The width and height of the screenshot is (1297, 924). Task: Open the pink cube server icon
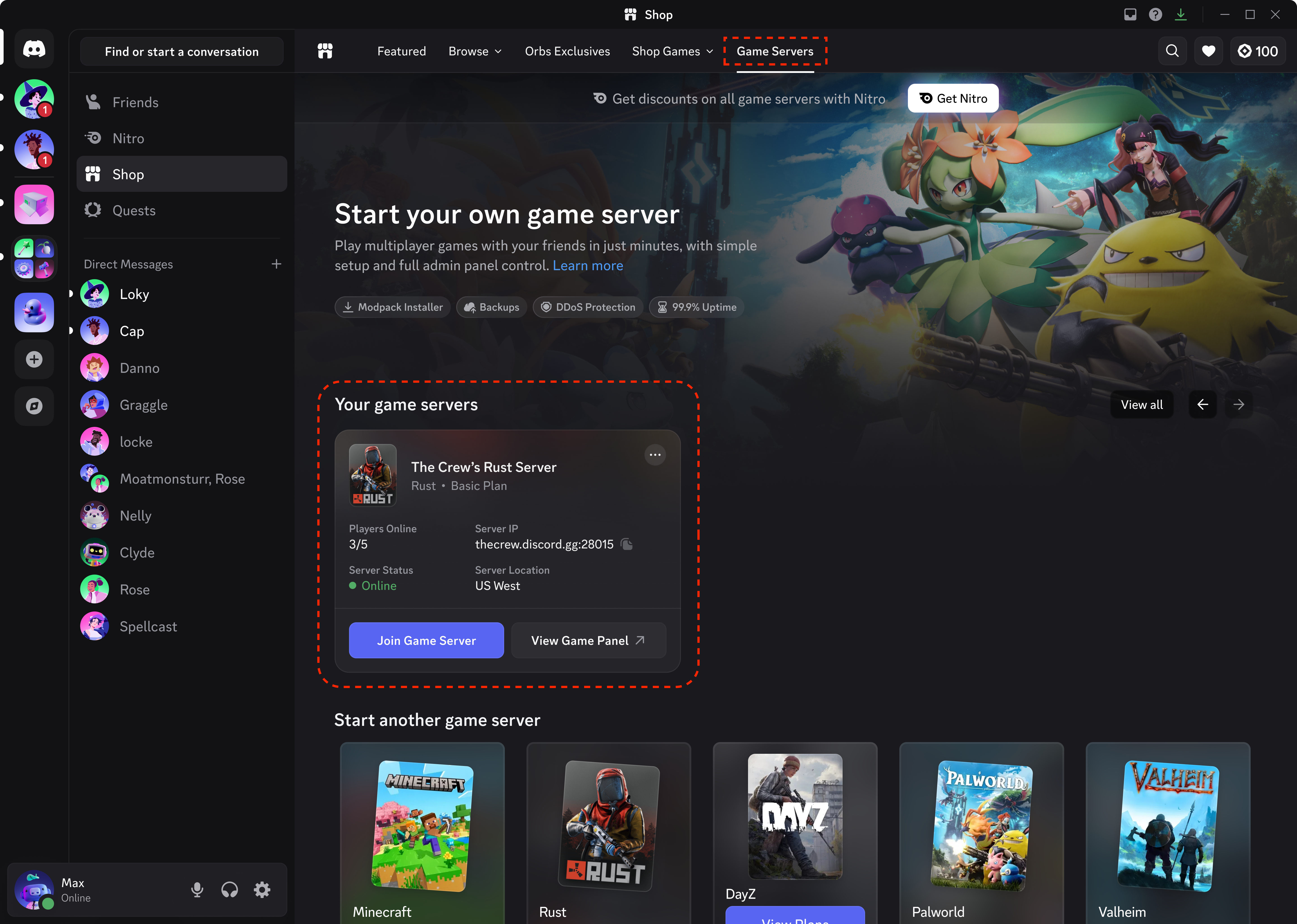click(x=34, y=204)
